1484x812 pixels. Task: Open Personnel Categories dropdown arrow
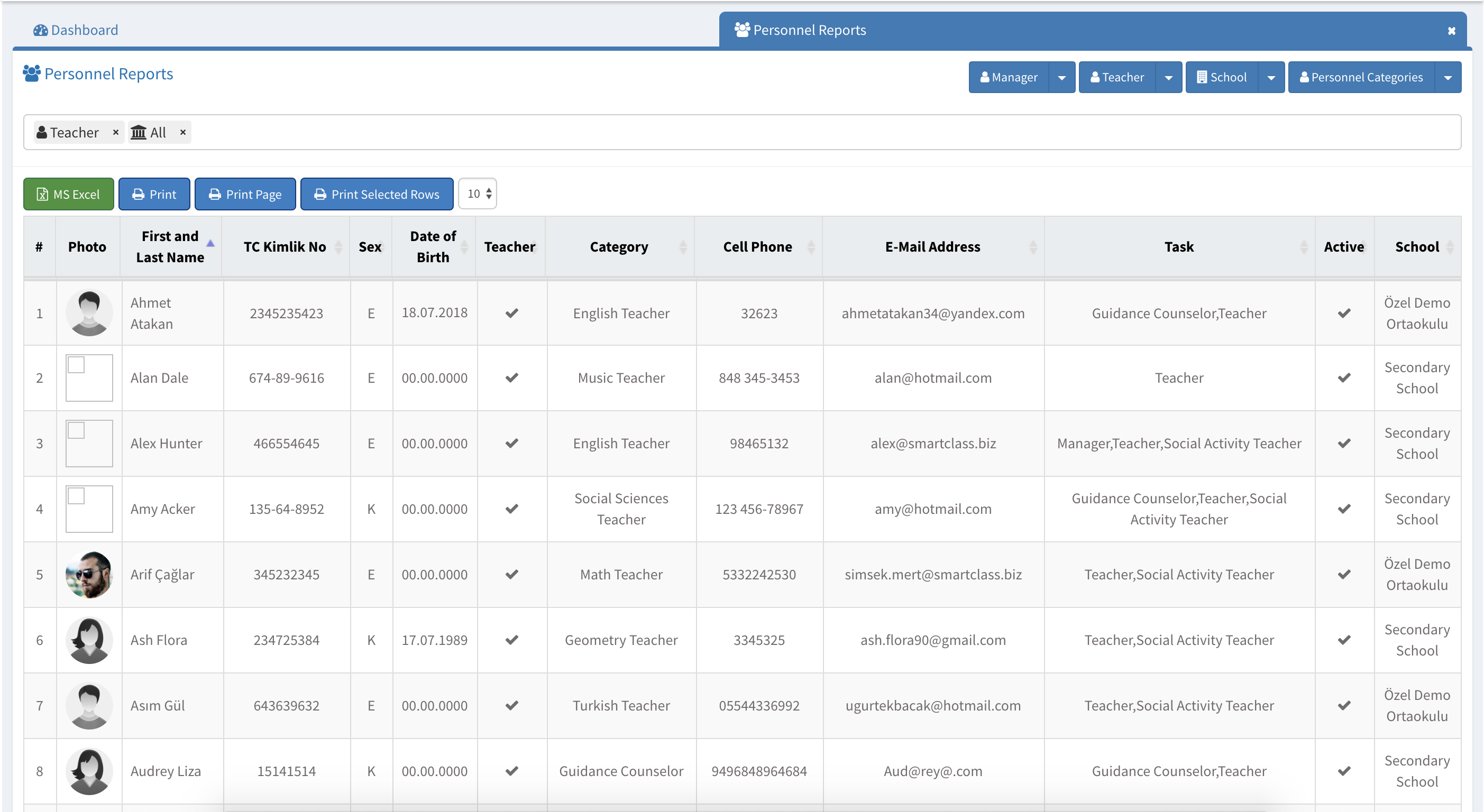(1447, 78)
